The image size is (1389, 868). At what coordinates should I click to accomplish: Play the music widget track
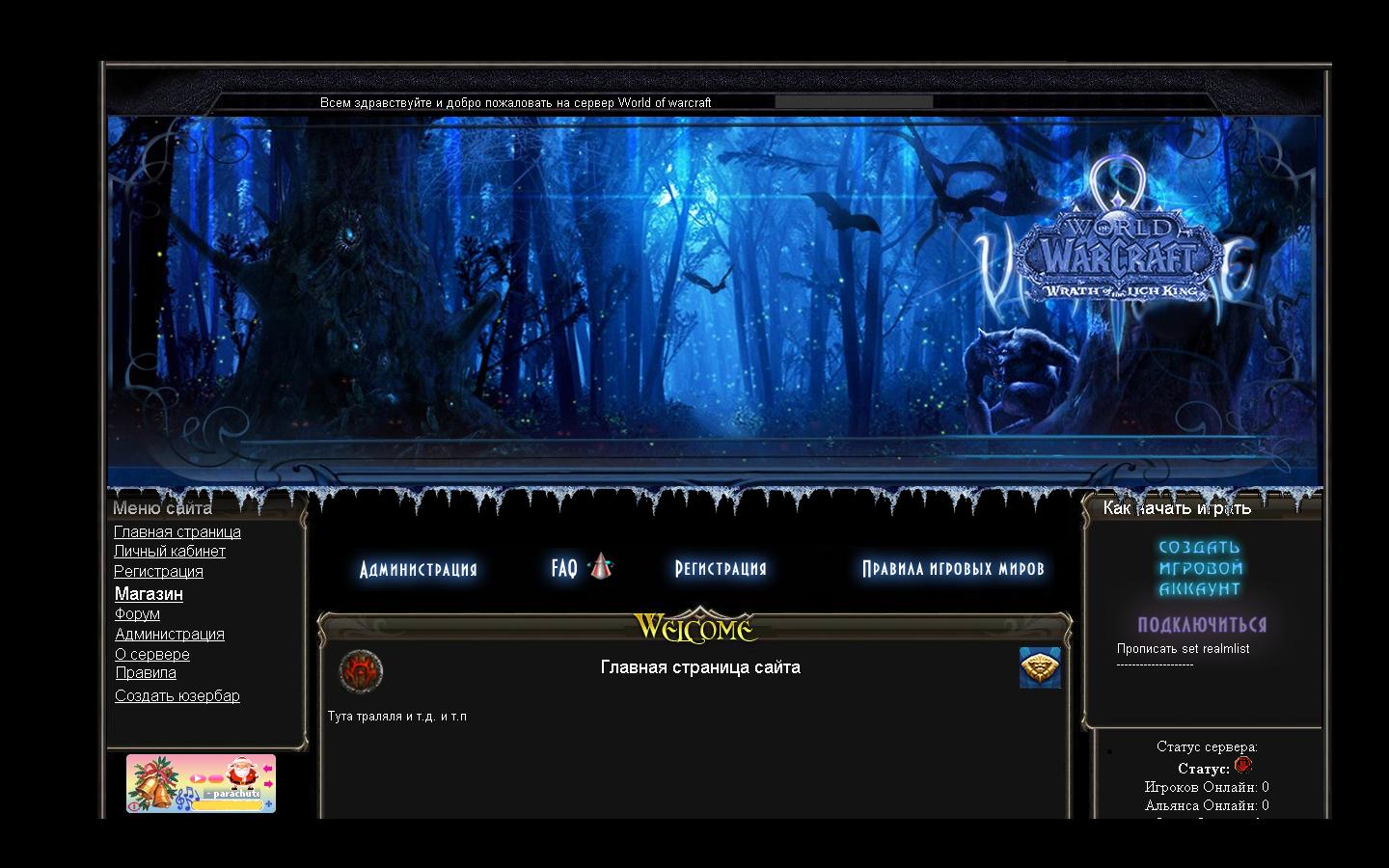click(x=198, y=778)
